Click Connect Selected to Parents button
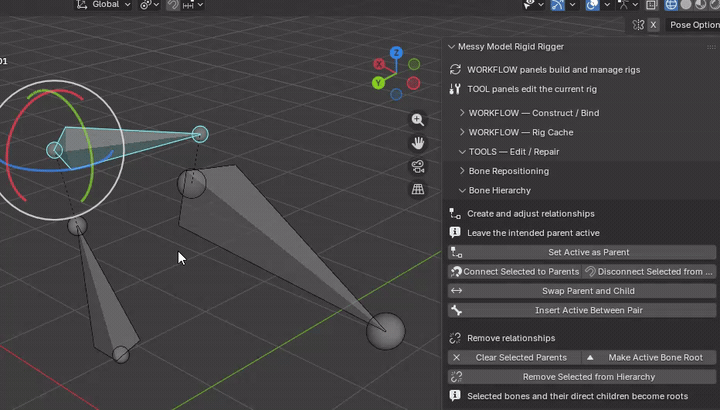 coord(514,271)
